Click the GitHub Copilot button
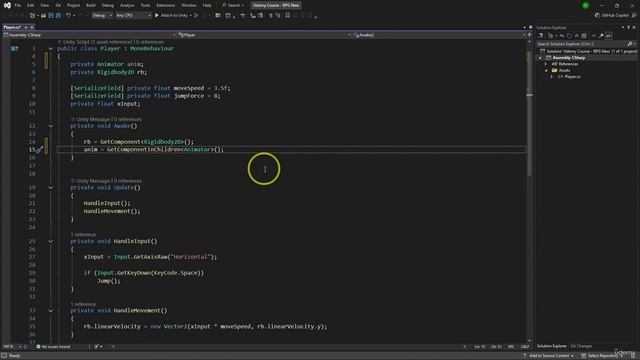Image resolution: width=640 pixels, height=360 pixels. pos(611,16)
